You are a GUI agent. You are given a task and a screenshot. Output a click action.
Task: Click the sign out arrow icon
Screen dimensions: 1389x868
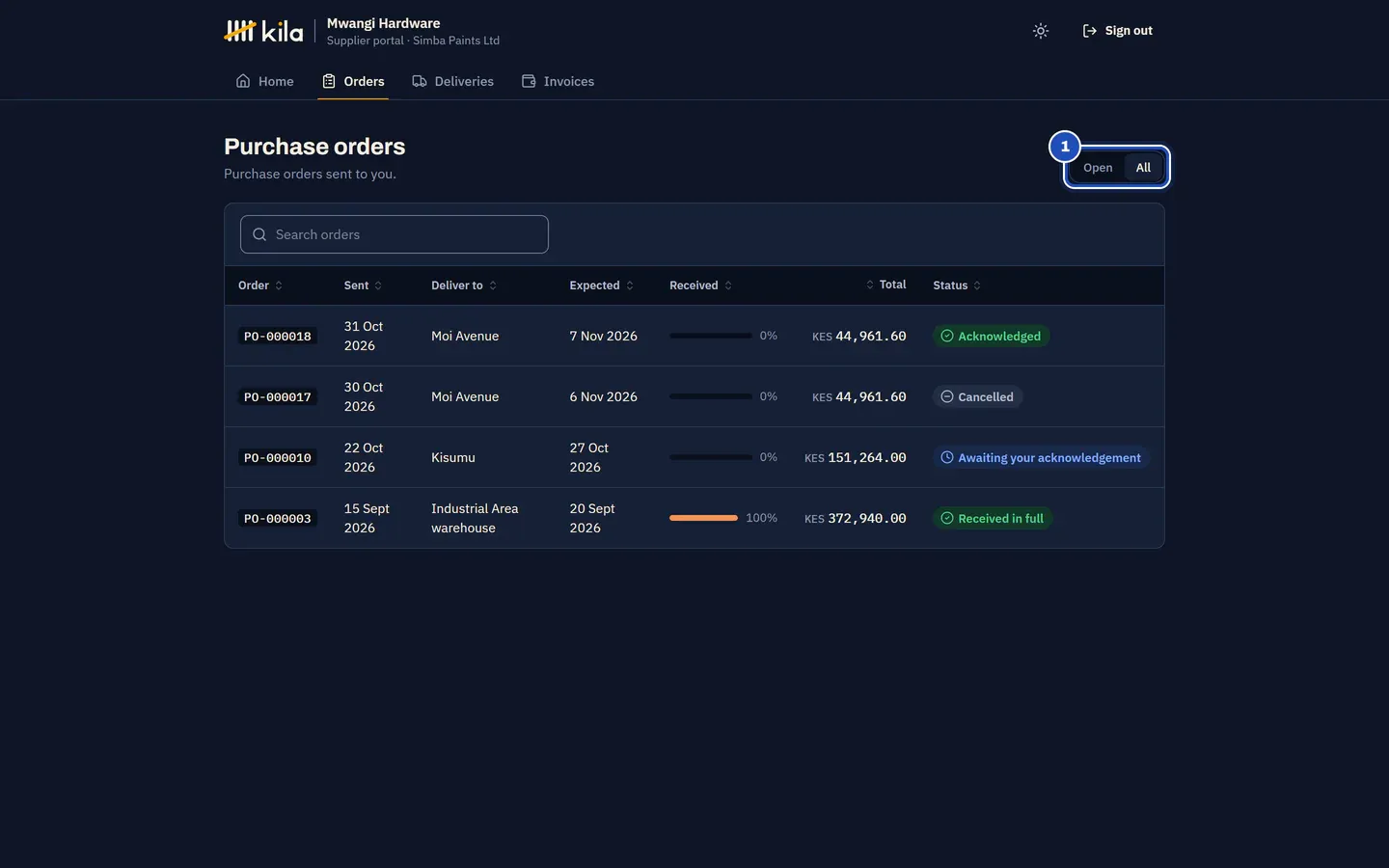pos(1090,31)
